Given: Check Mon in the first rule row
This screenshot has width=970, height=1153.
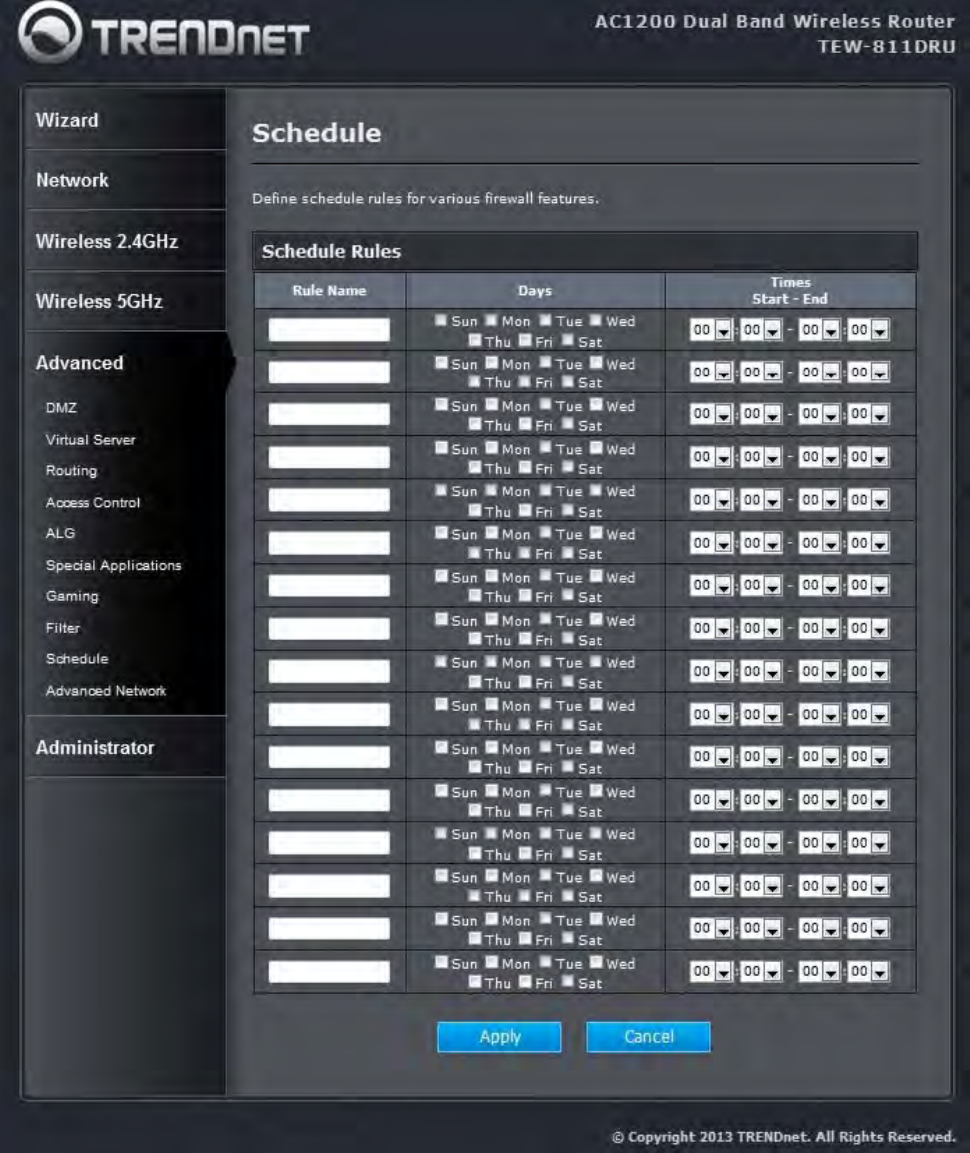Looking at the screenshot, I should tap(491, 320).
